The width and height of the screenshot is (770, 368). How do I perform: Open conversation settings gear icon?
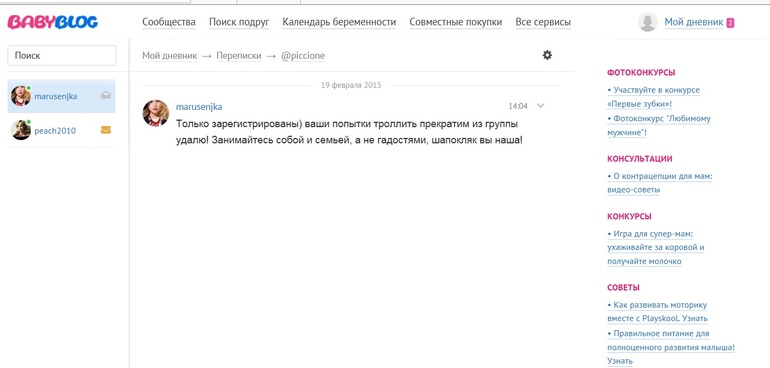[547, 55]
